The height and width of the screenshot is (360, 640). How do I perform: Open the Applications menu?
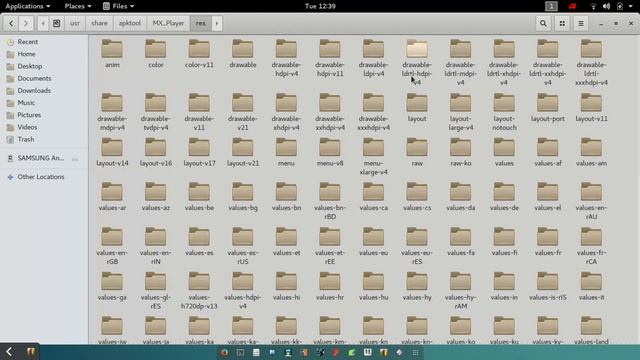tap(28, 6)
